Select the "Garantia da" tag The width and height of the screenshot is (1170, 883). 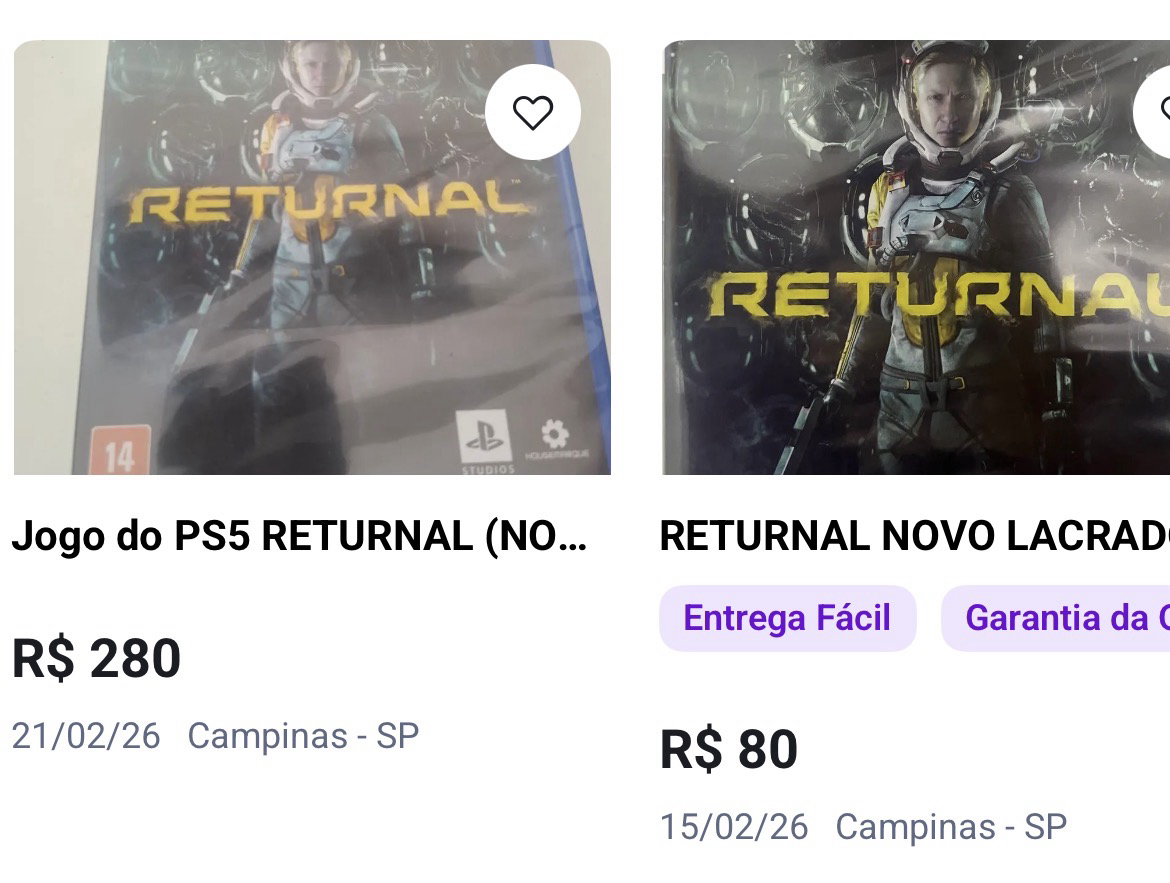tap(1056, 618)
